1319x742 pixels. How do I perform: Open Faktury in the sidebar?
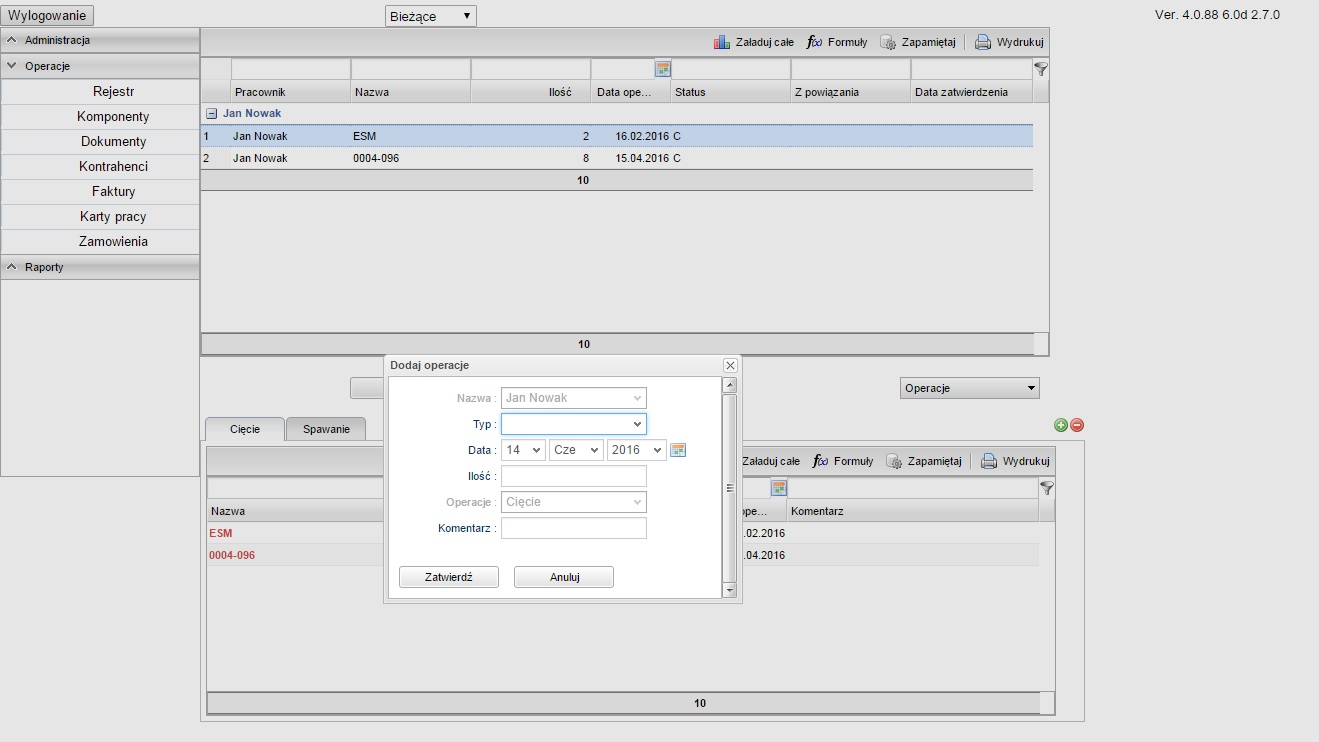click(114, 192)
